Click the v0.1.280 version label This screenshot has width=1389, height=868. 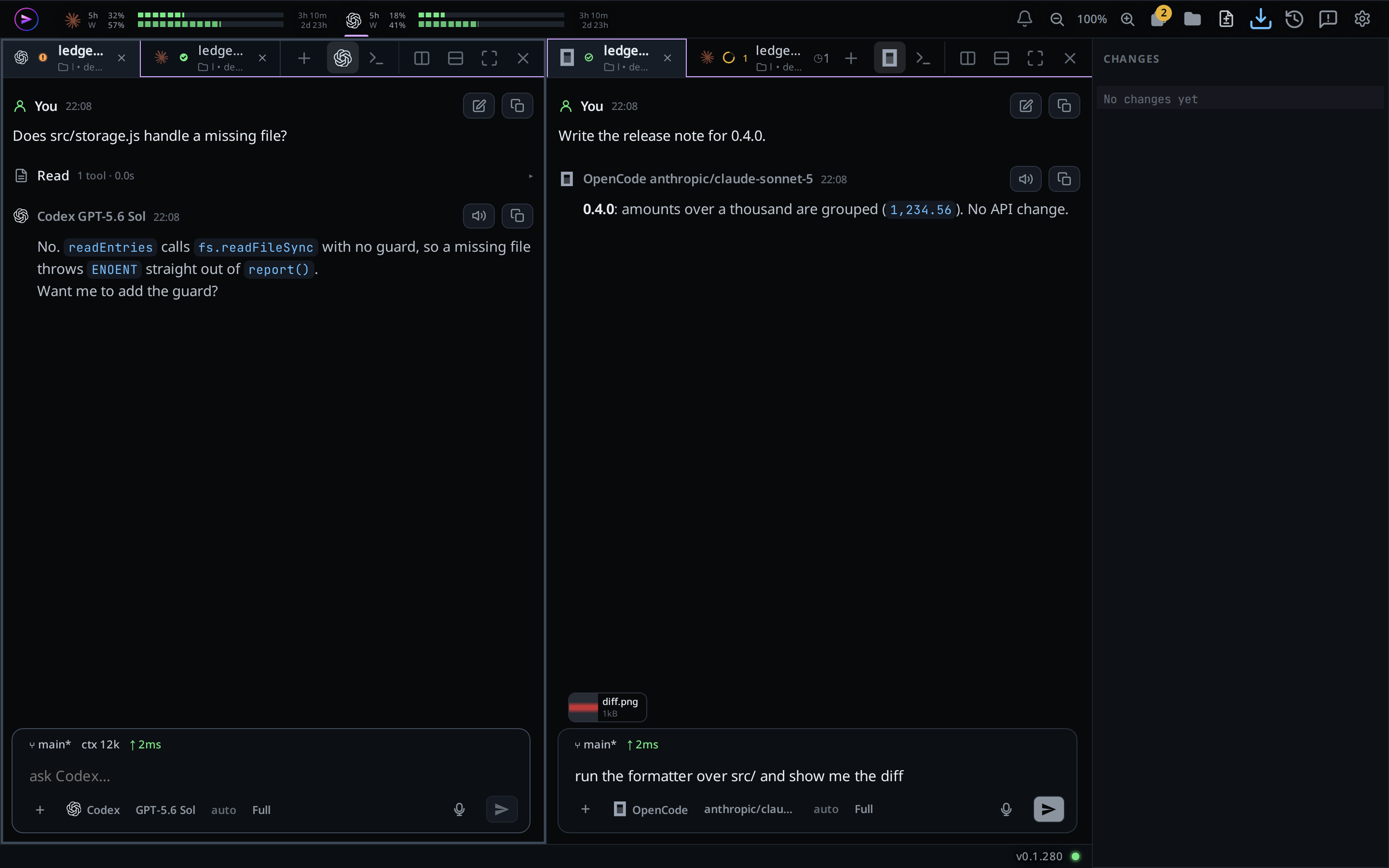1039,856
